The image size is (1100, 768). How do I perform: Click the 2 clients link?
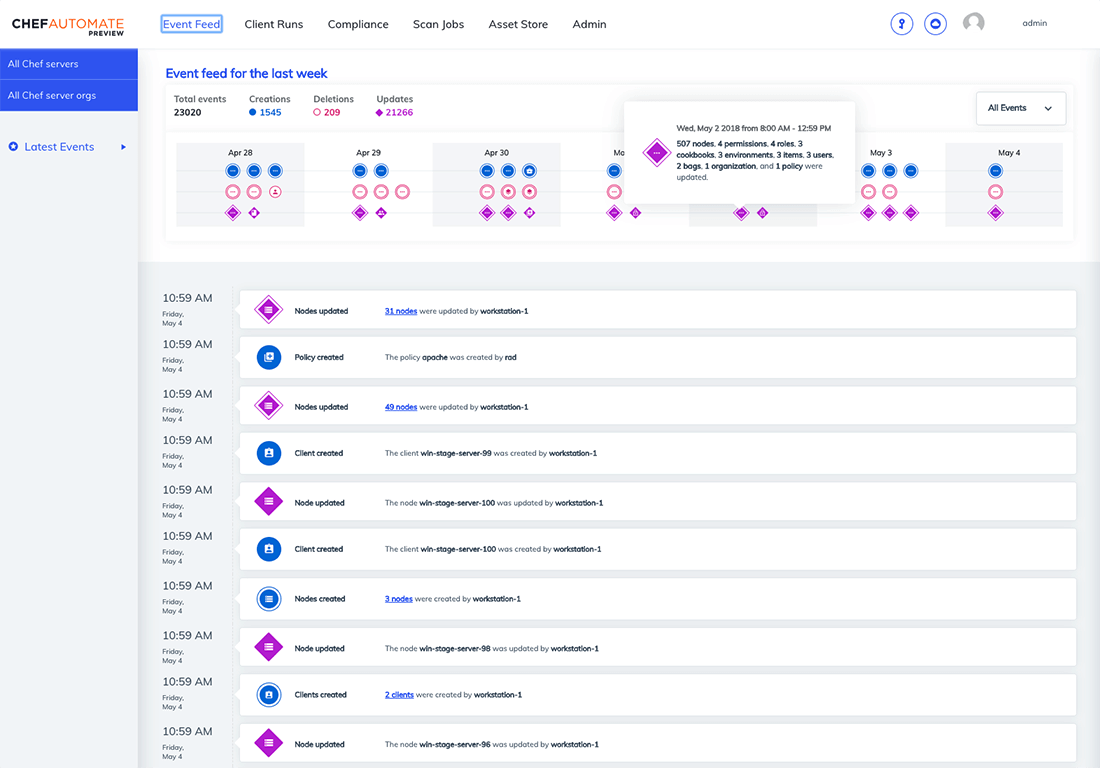click(x=399, y=695)
